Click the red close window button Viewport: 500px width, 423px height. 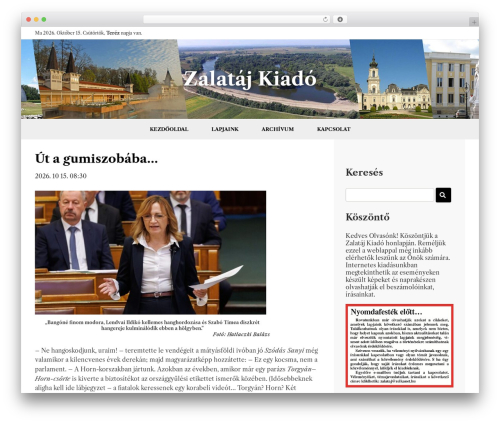pos(29,20)
